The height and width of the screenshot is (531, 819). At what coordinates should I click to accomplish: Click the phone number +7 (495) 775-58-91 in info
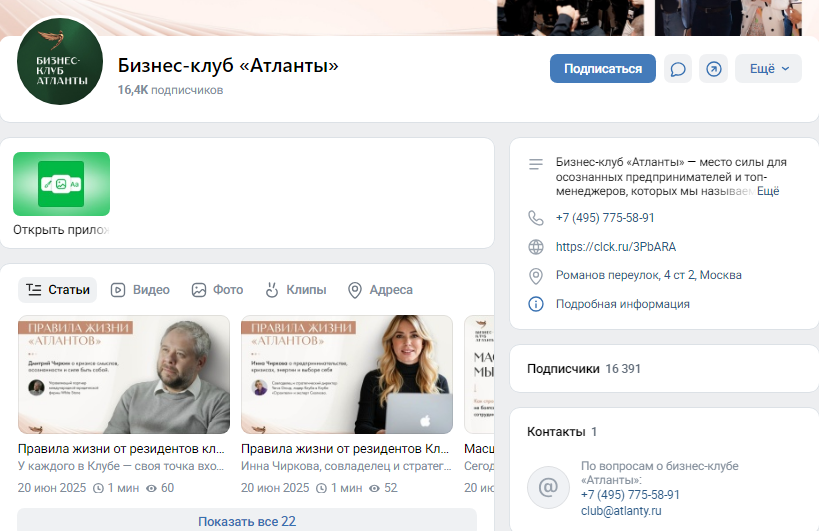coord(605,218)
